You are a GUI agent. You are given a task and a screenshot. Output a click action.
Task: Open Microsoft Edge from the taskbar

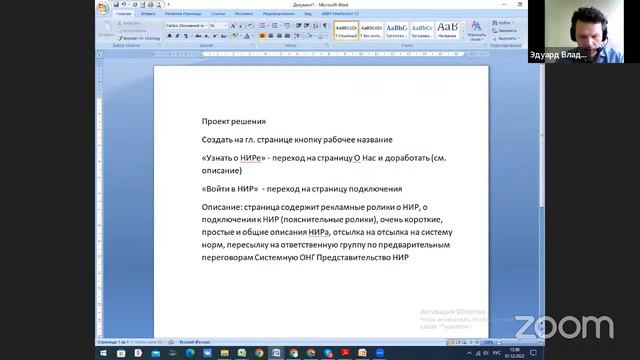coord(190,353)
